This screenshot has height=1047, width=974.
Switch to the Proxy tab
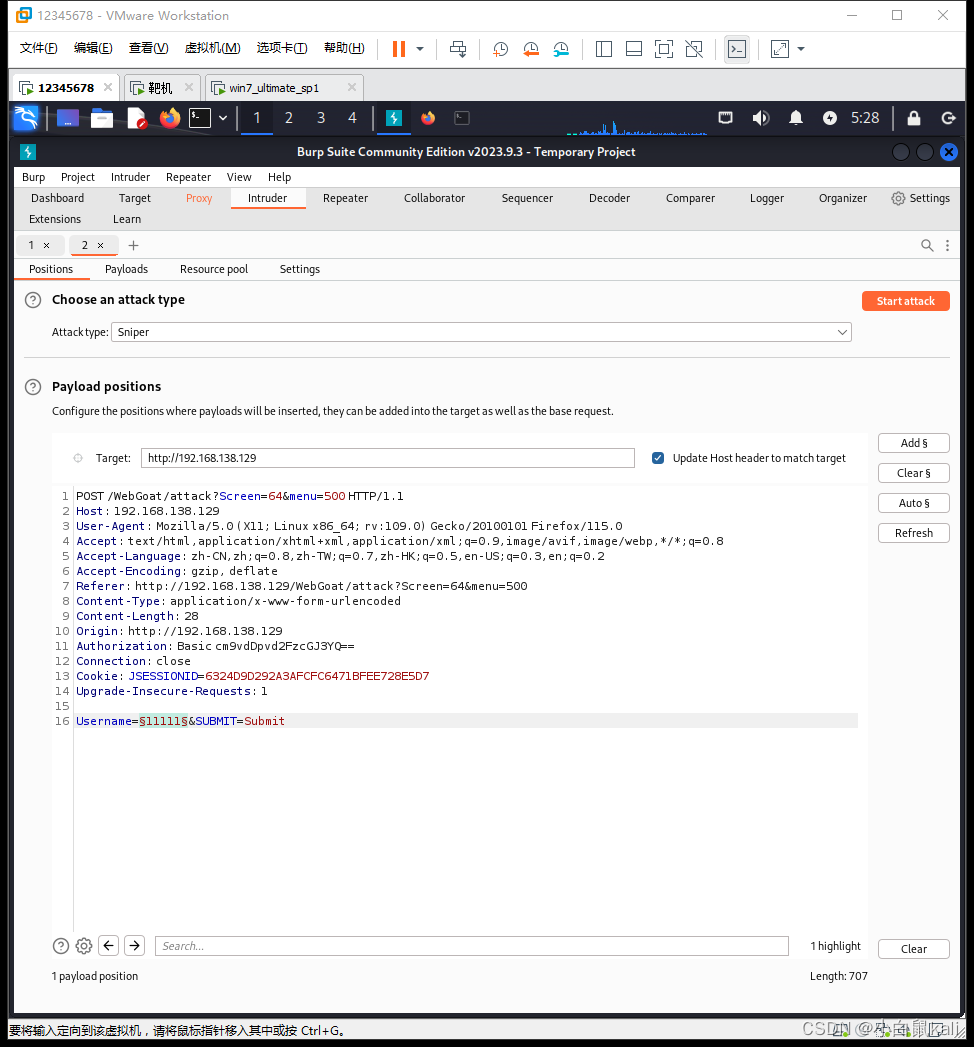199,198
